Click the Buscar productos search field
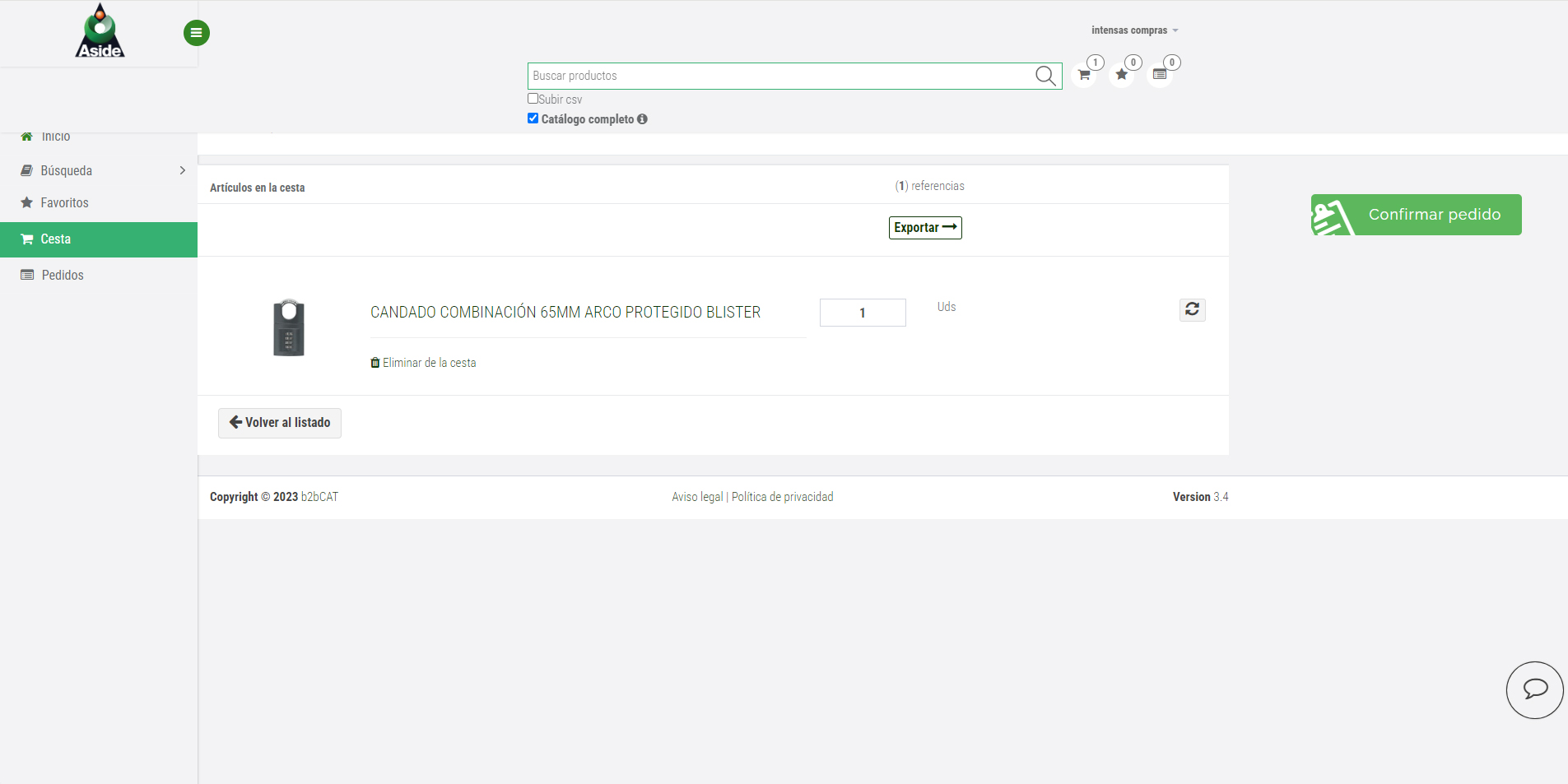 click(x=778, y=76)
